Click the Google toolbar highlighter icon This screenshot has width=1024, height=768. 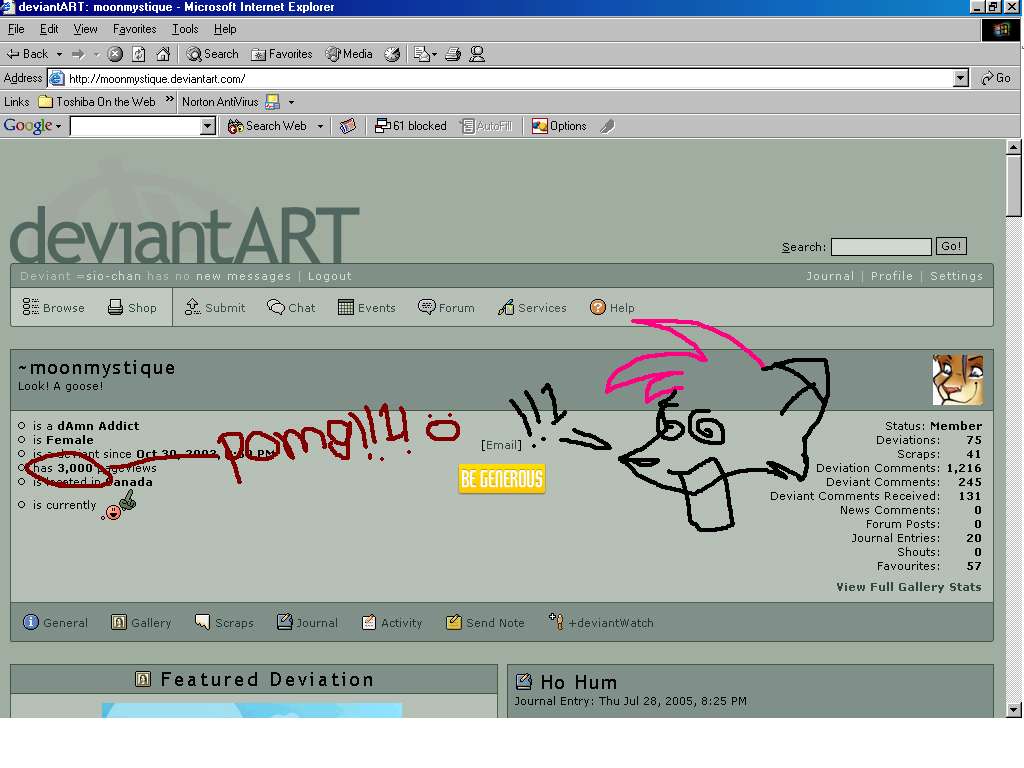pyautogui.click(x=607, y=126)
